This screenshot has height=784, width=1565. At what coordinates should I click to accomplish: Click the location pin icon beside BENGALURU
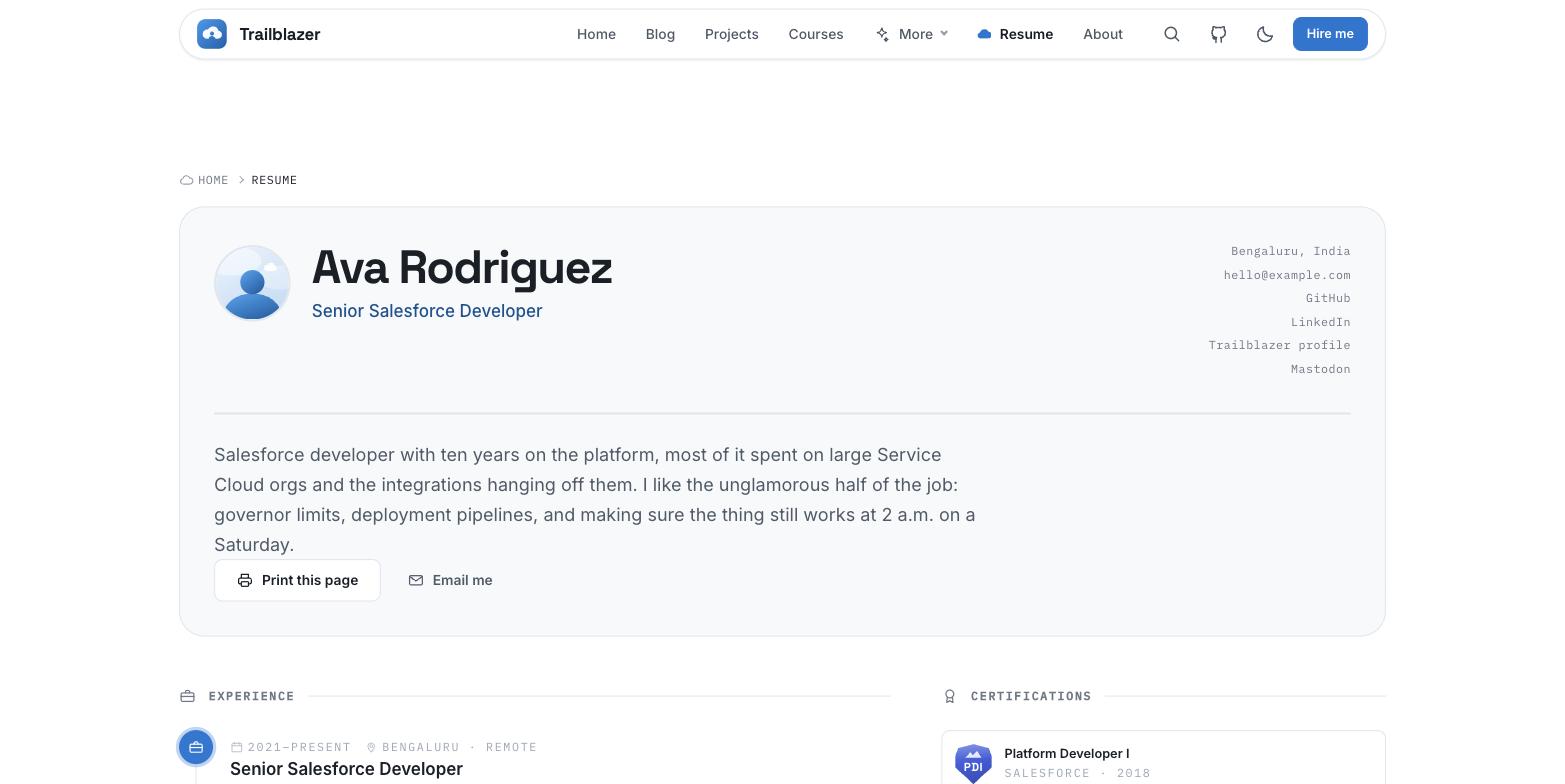click(371, 747)
